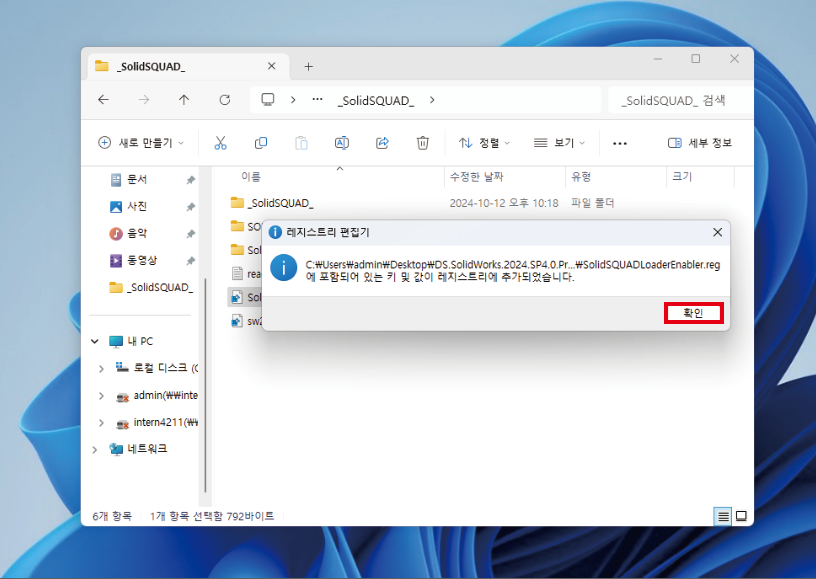The image size is (816, 579).
Task: Select the SO folder row icon
Action: pos(237,226)
